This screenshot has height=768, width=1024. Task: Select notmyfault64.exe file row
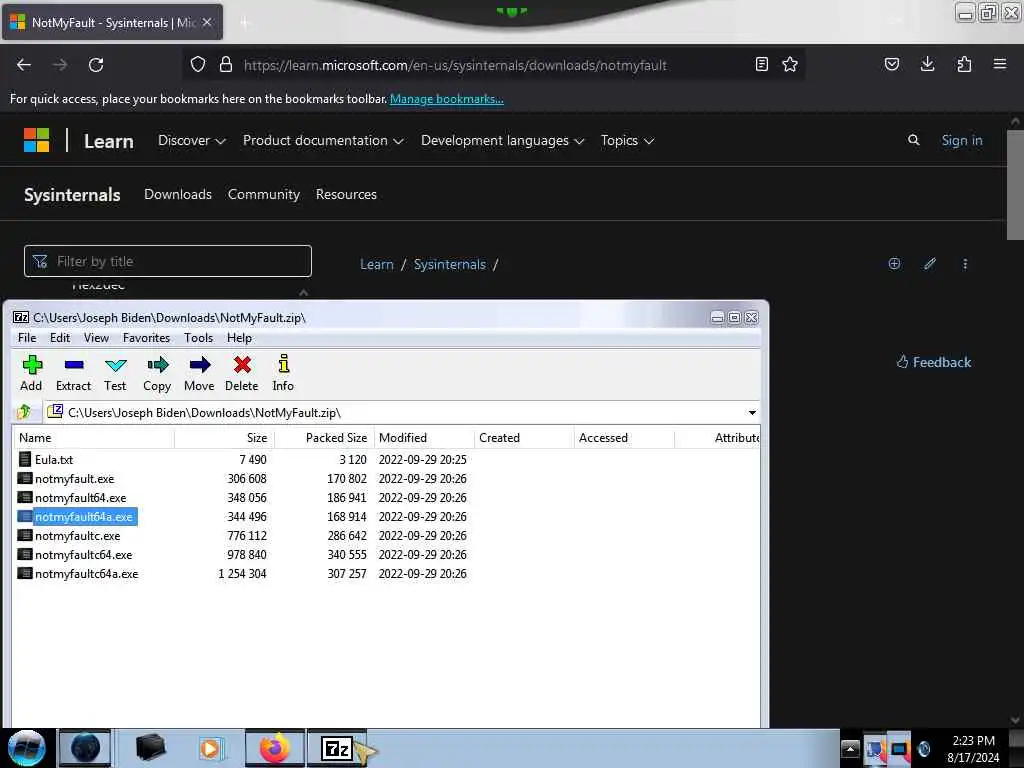coord(72,498)
